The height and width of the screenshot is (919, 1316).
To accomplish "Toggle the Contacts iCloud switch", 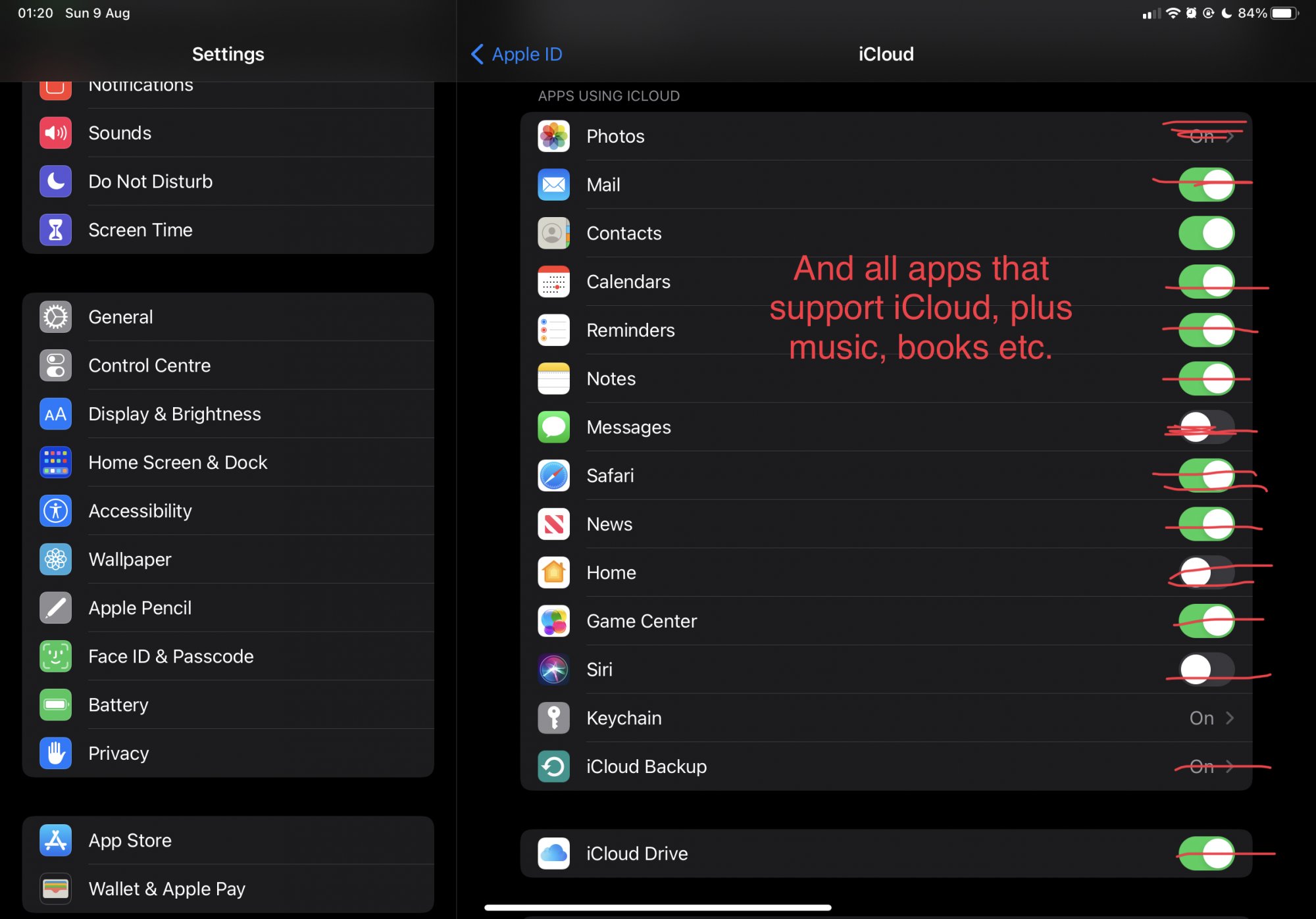I will (1206, 233).
